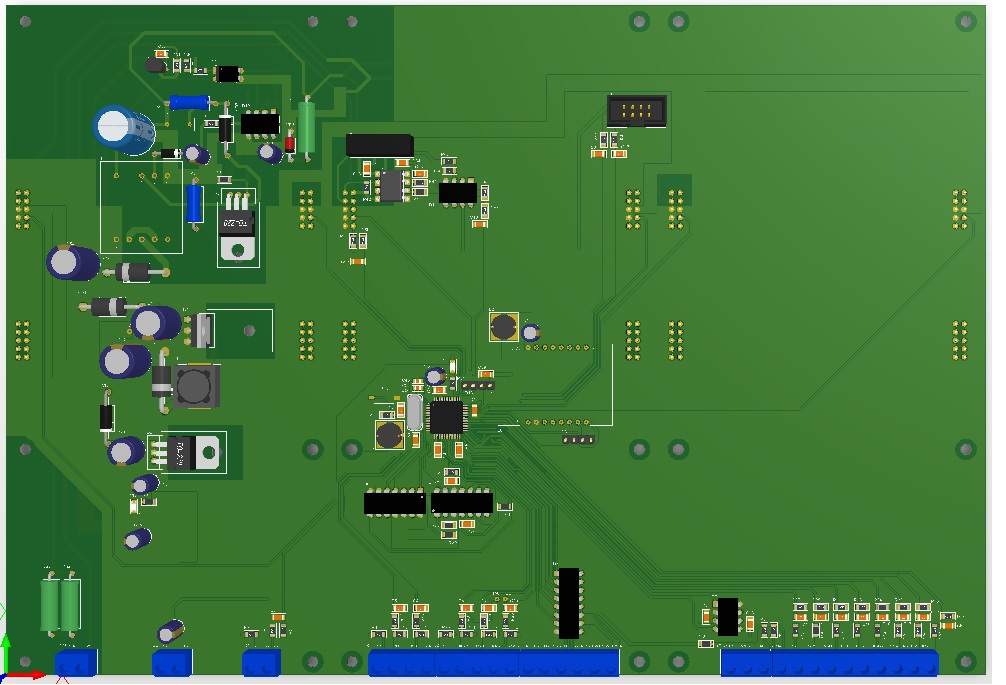Click the left resistor of the bottom-left green pair

(50, 603)
